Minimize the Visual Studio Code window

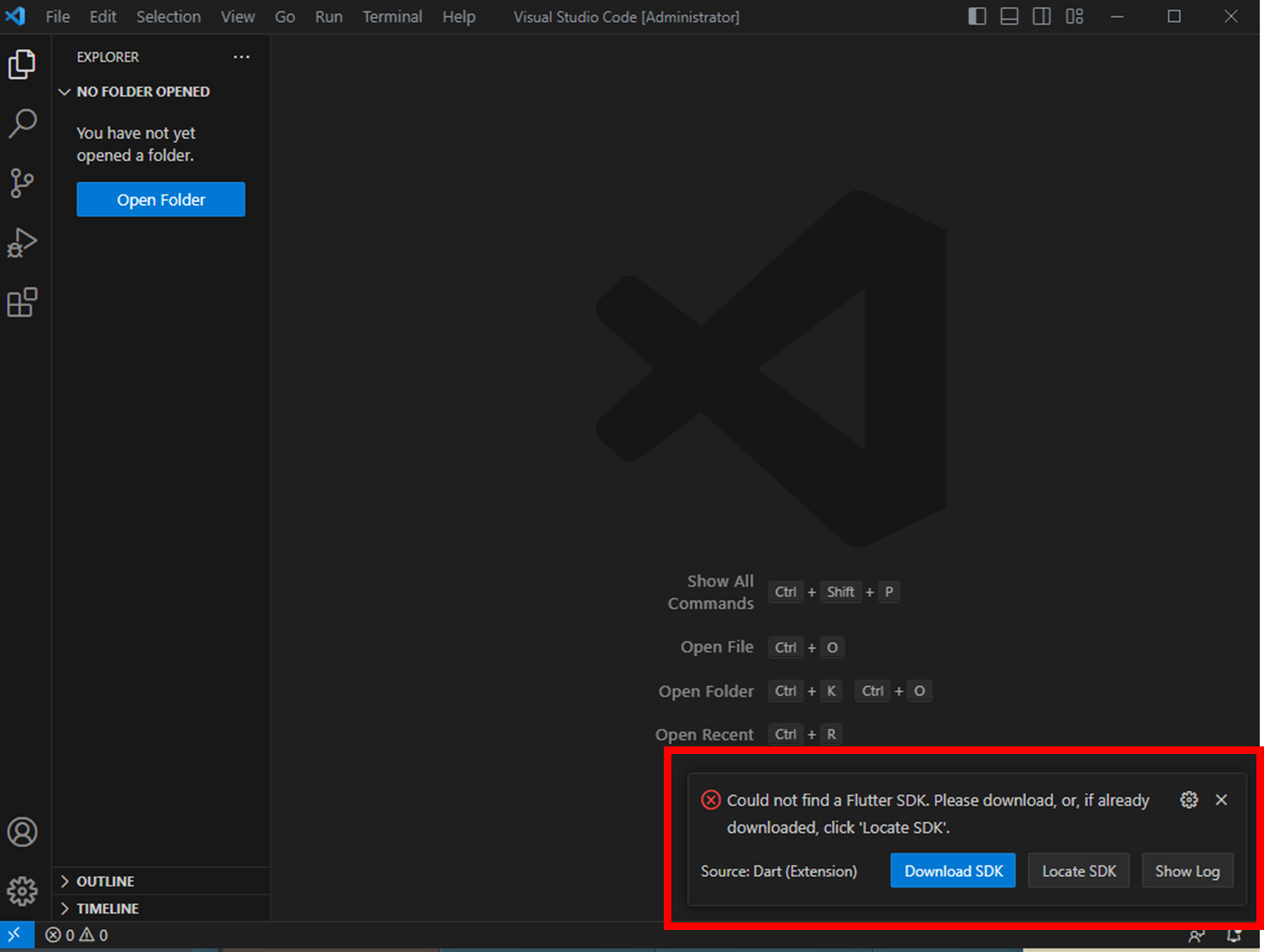tap(1118, 16)
